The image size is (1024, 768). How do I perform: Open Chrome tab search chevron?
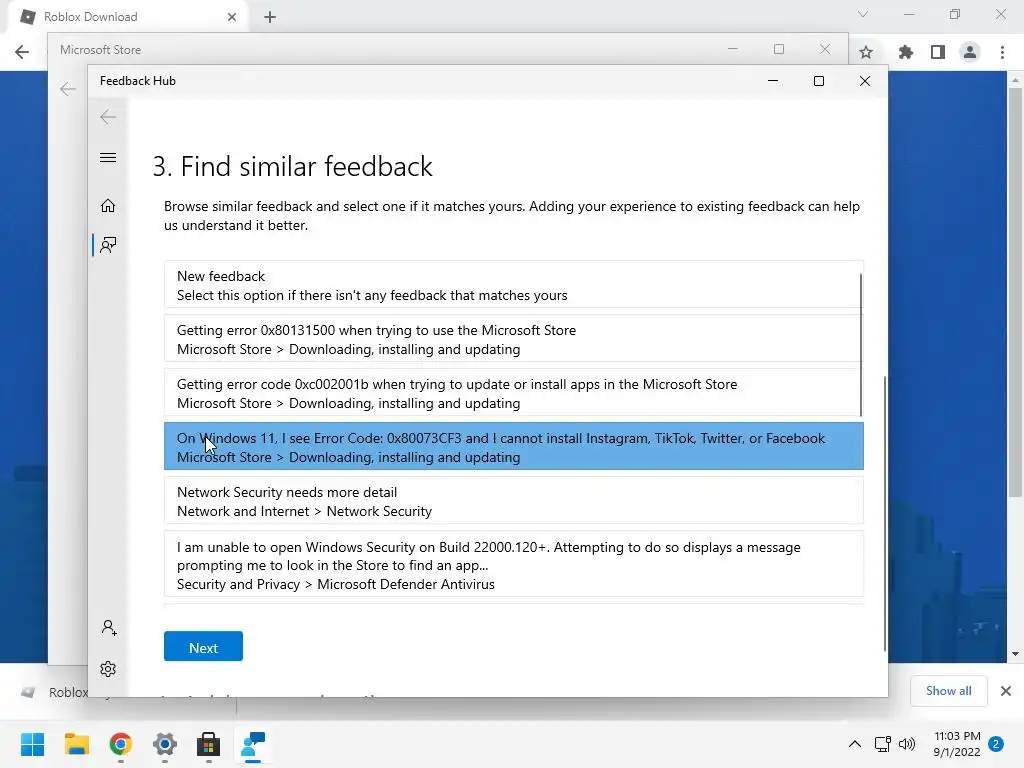(863, 14)
